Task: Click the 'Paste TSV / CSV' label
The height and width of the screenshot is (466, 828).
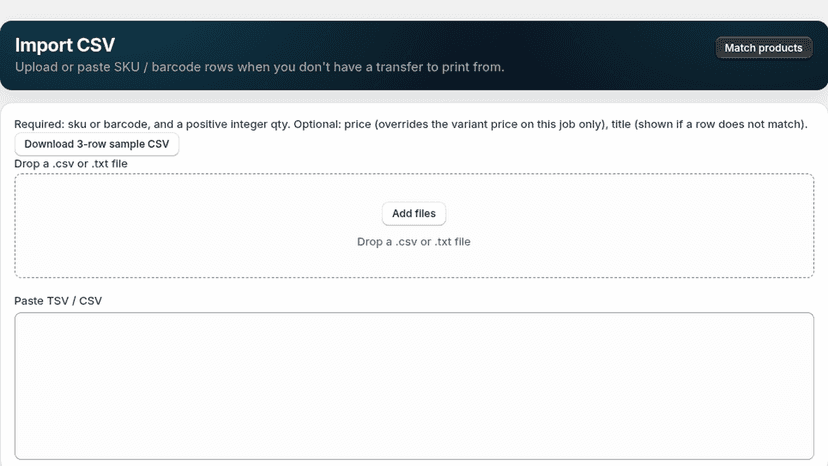Action: (x=58, y=301)
